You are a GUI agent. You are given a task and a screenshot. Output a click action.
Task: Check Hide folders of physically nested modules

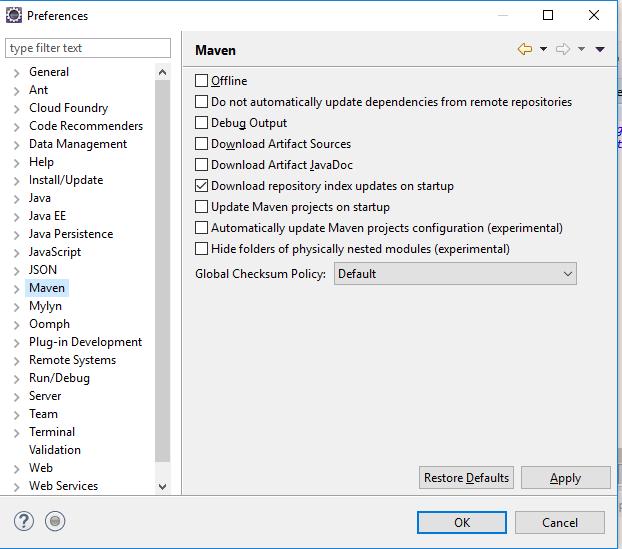(x=201, y=249)
